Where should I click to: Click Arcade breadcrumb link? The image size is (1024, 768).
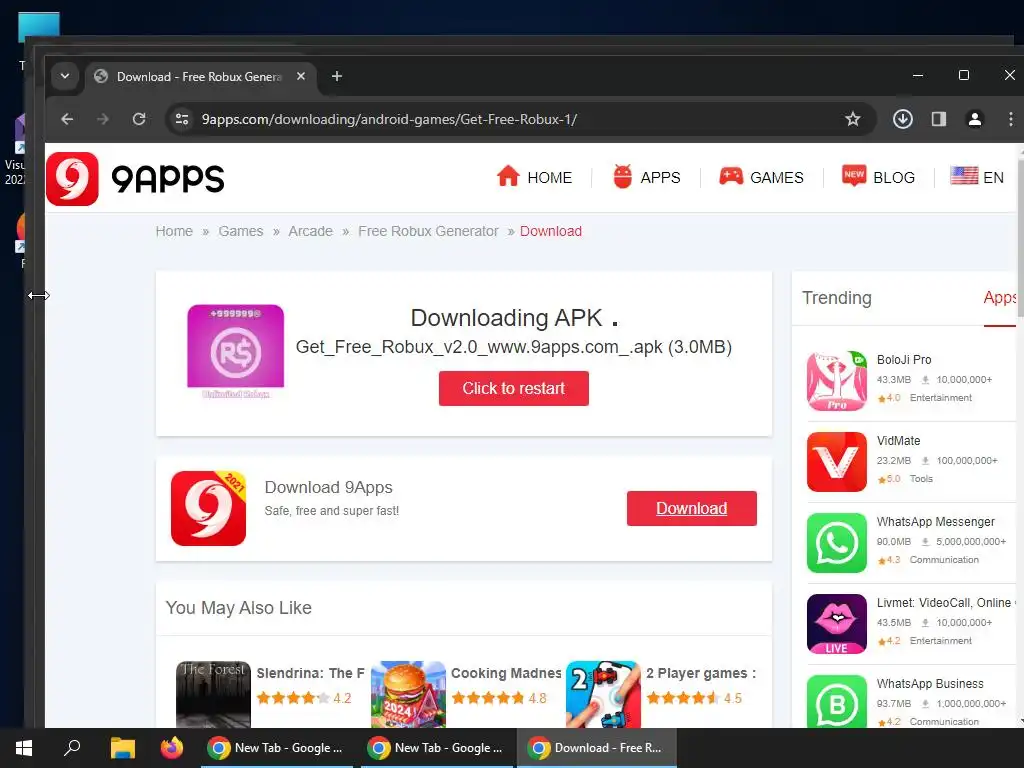[x=310, y=231]
